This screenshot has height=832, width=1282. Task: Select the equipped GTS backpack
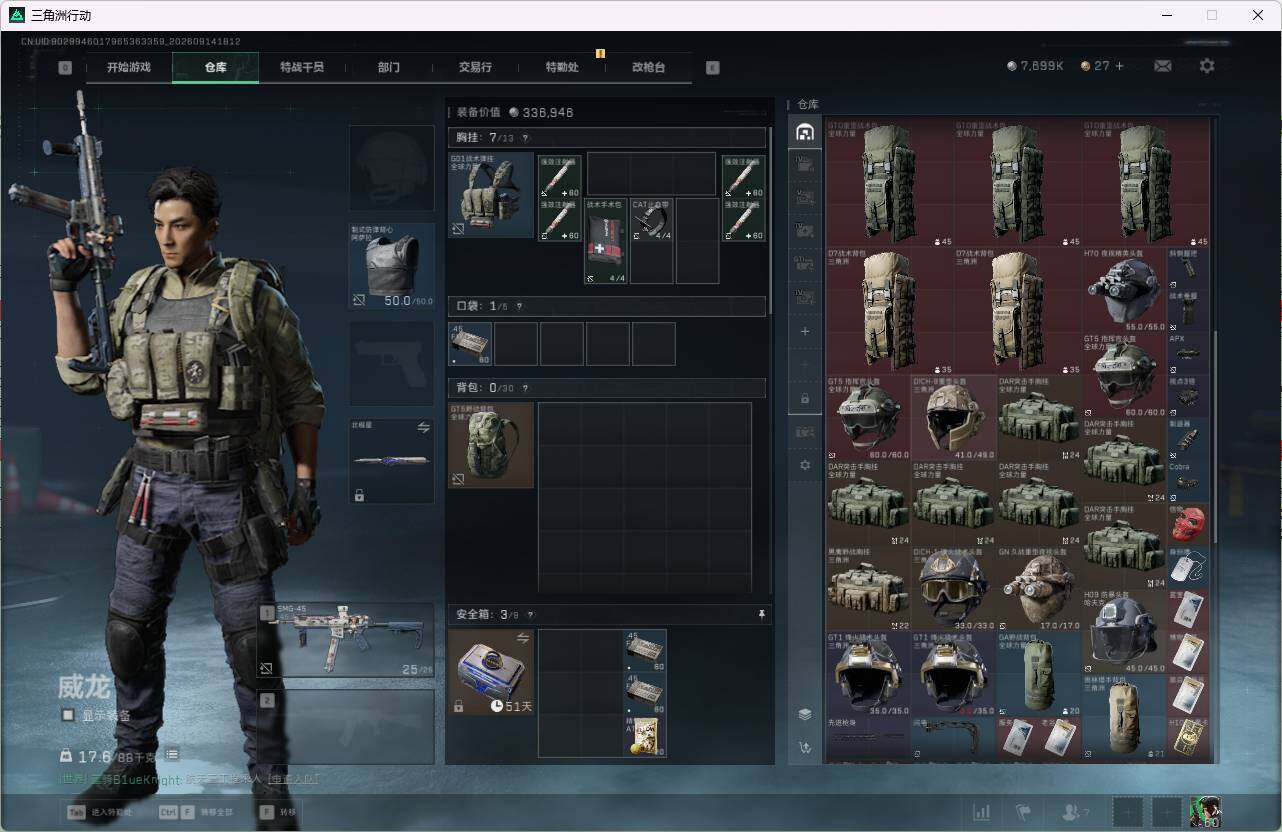(491, 445)
